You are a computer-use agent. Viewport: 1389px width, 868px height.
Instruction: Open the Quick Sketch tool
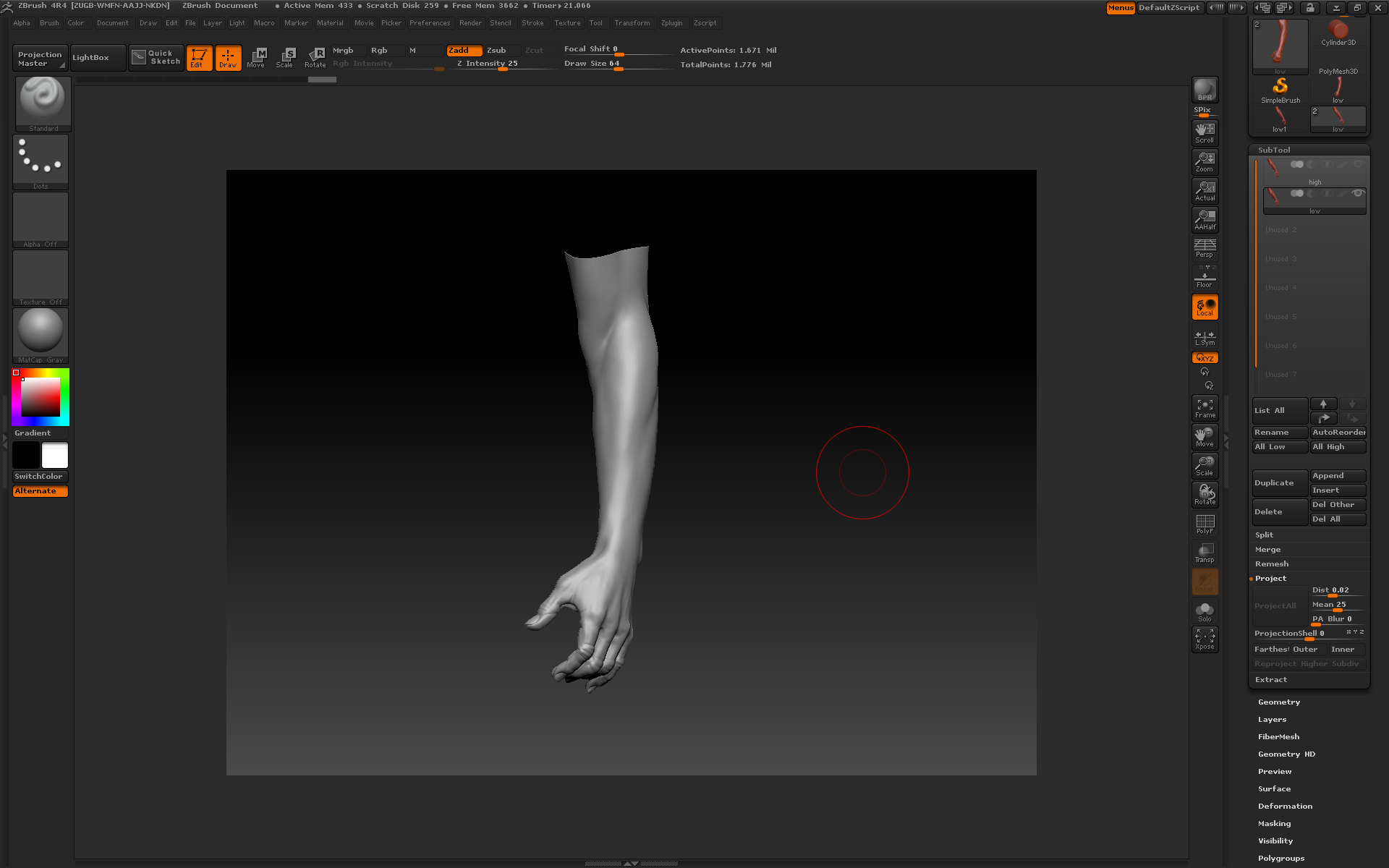pos(156,58)
